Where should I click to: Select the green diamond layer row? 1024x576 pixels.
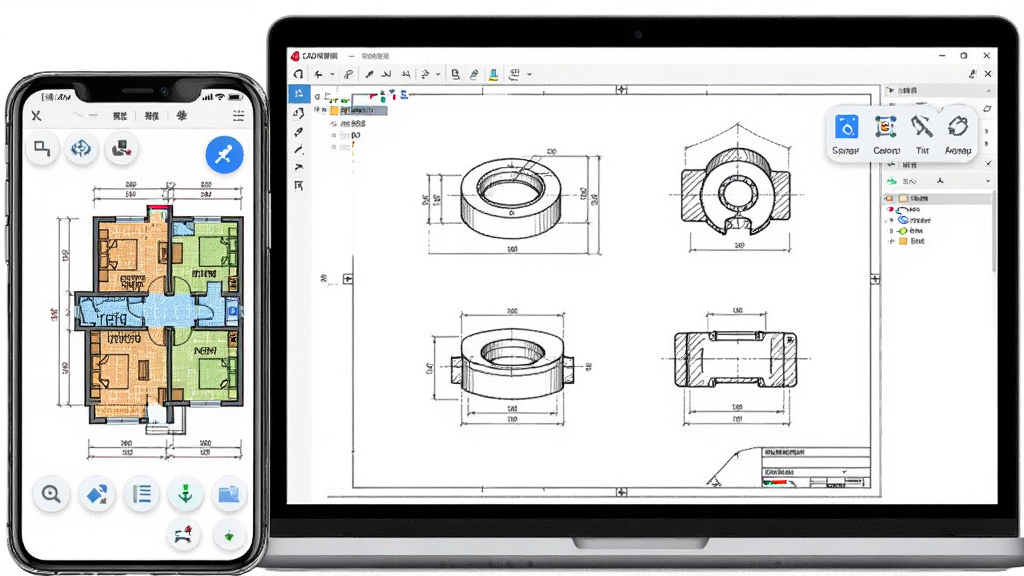pos(910,231)
